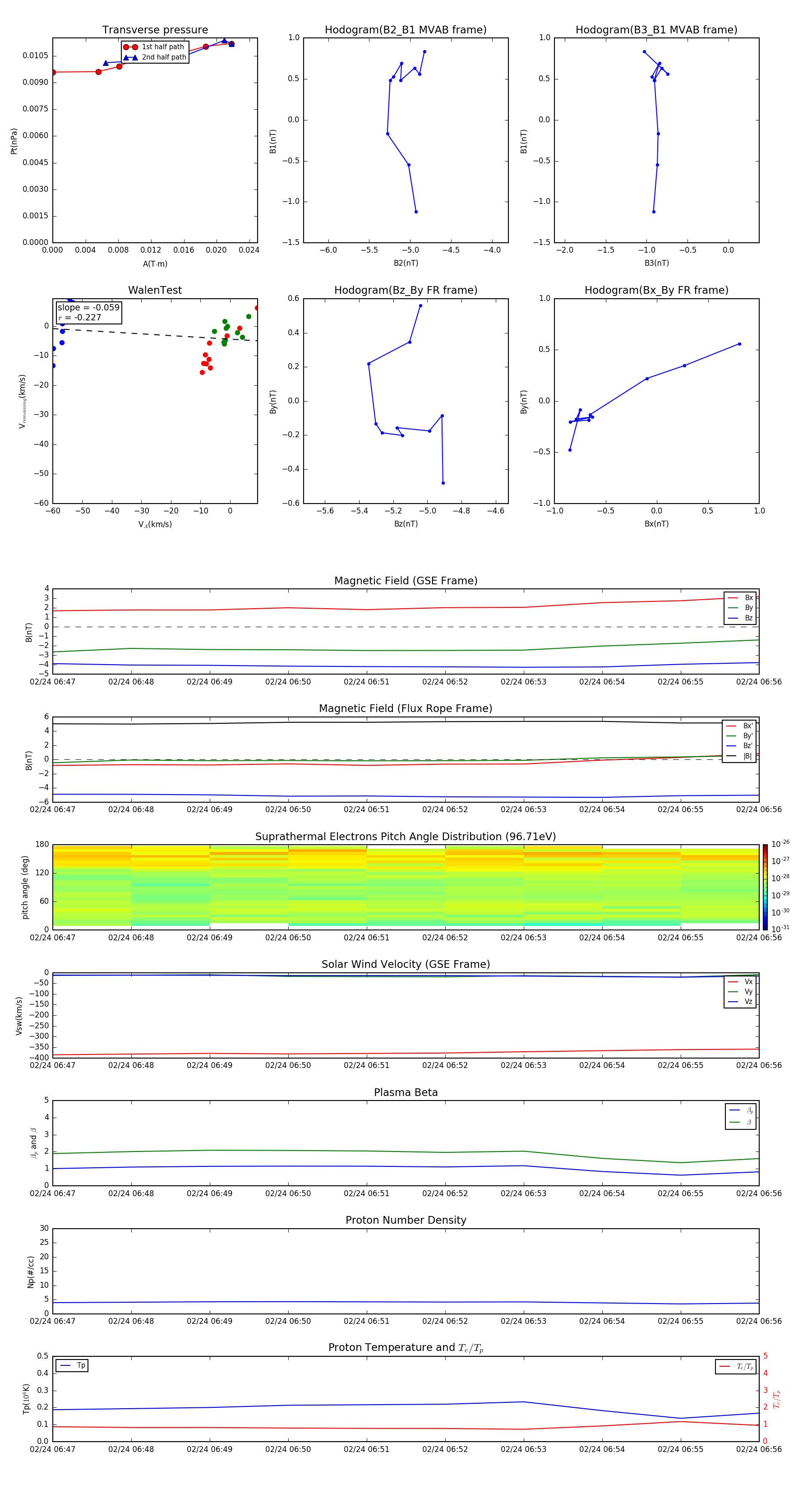Click the 'B2(nT)' x-axis label

(406, 263)
